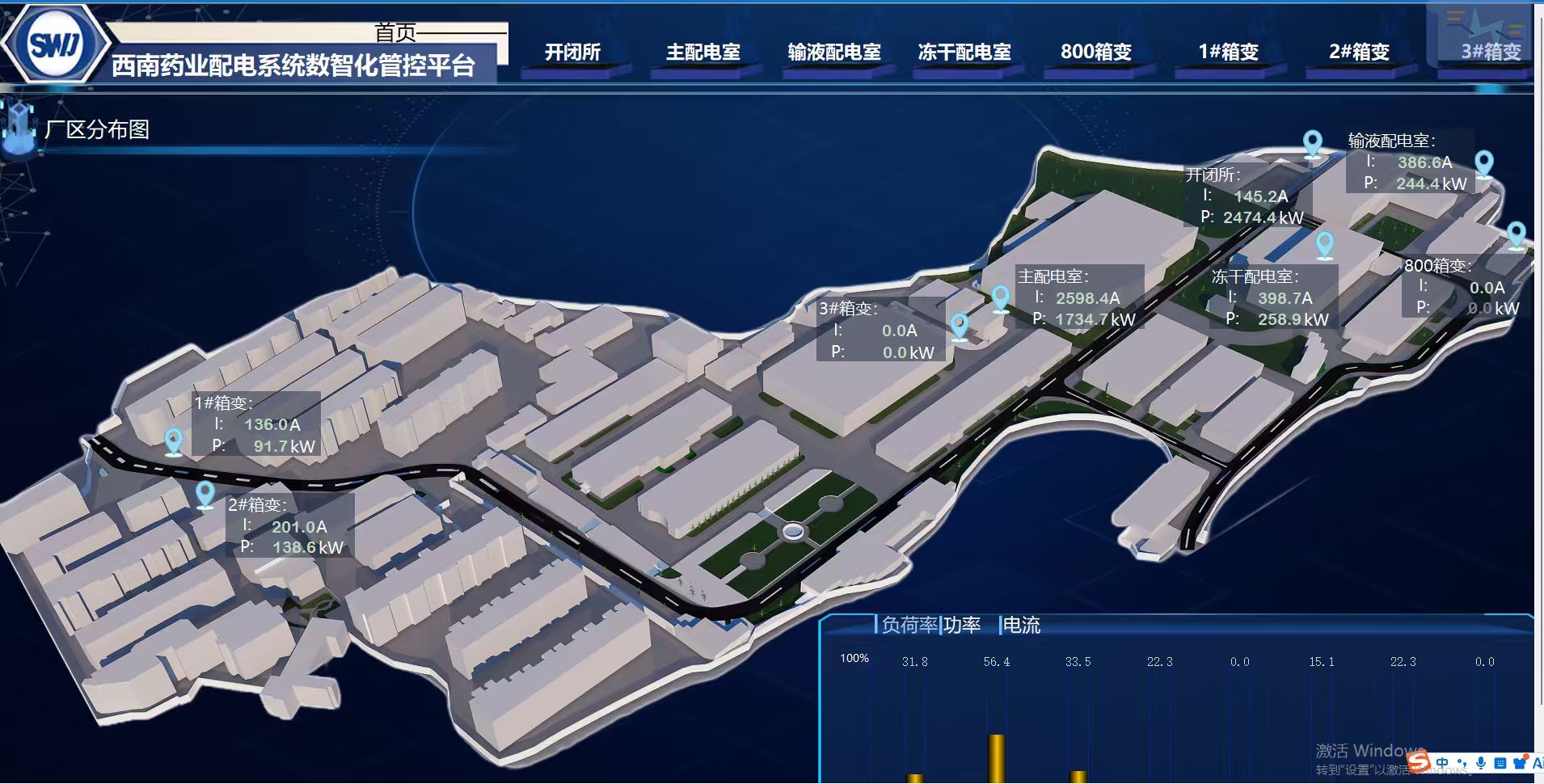The height and width of the screenshot is (784, 1544).
Task: Click the chart bar under 33.5
Action: 1078,778
